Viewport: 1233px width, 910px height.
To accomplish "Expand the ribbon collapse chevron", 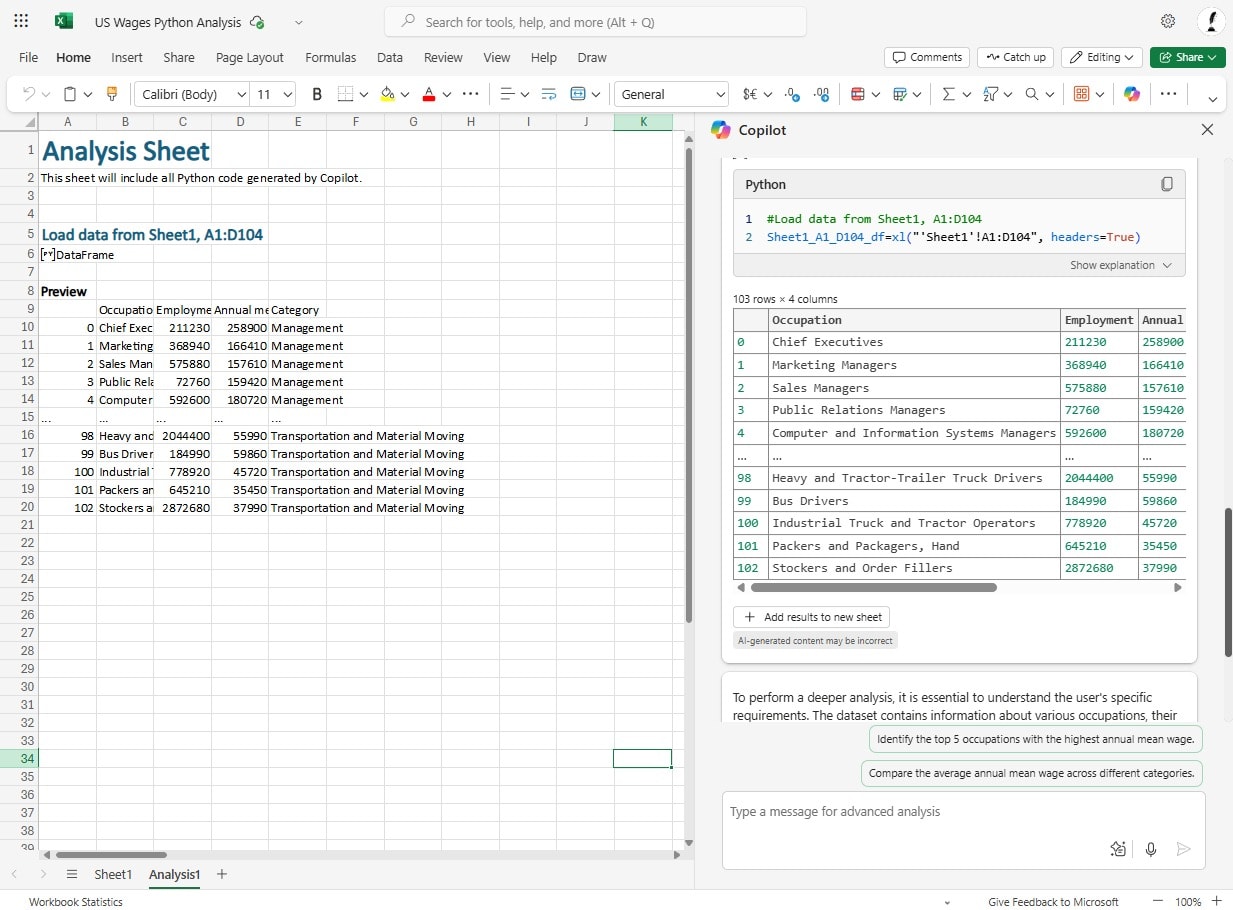I will [x=1213, y=98].
